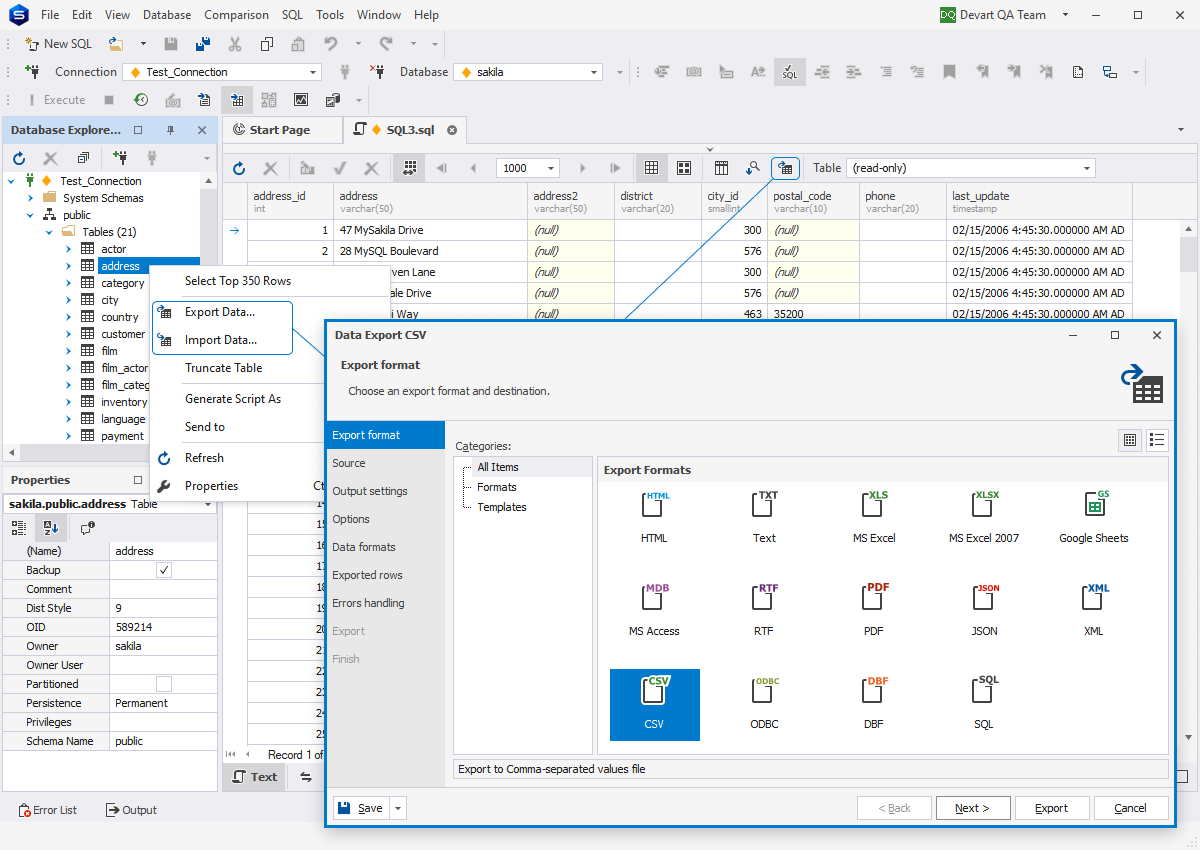Image resolution: width=1200 pixels, height=850 pixels.
Task: Select the Templates category
Action: [x=501, y=507]
